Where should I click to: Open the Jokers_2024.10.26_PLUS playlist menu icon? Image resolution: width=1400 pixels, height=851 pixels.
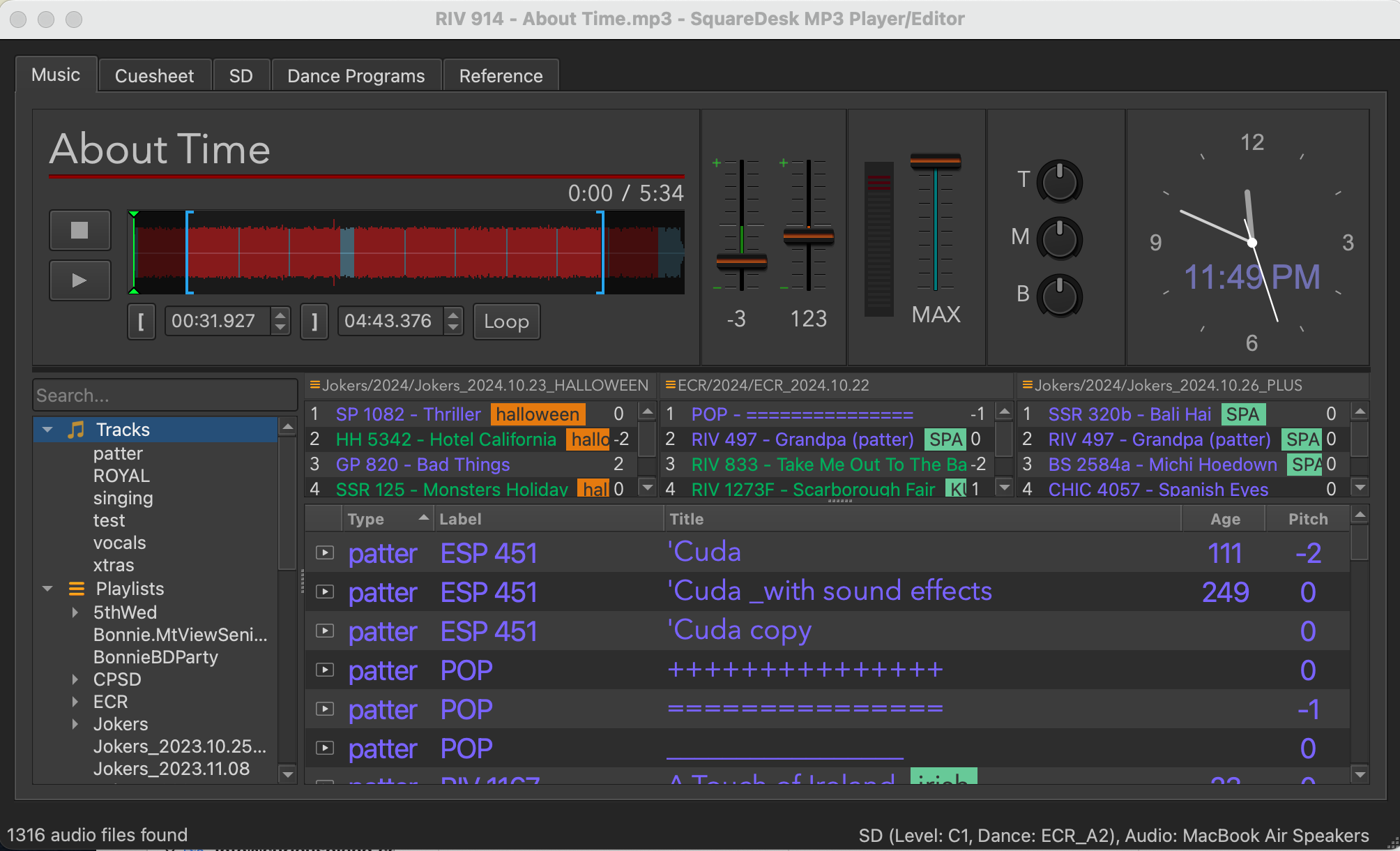click(1027, 384)
